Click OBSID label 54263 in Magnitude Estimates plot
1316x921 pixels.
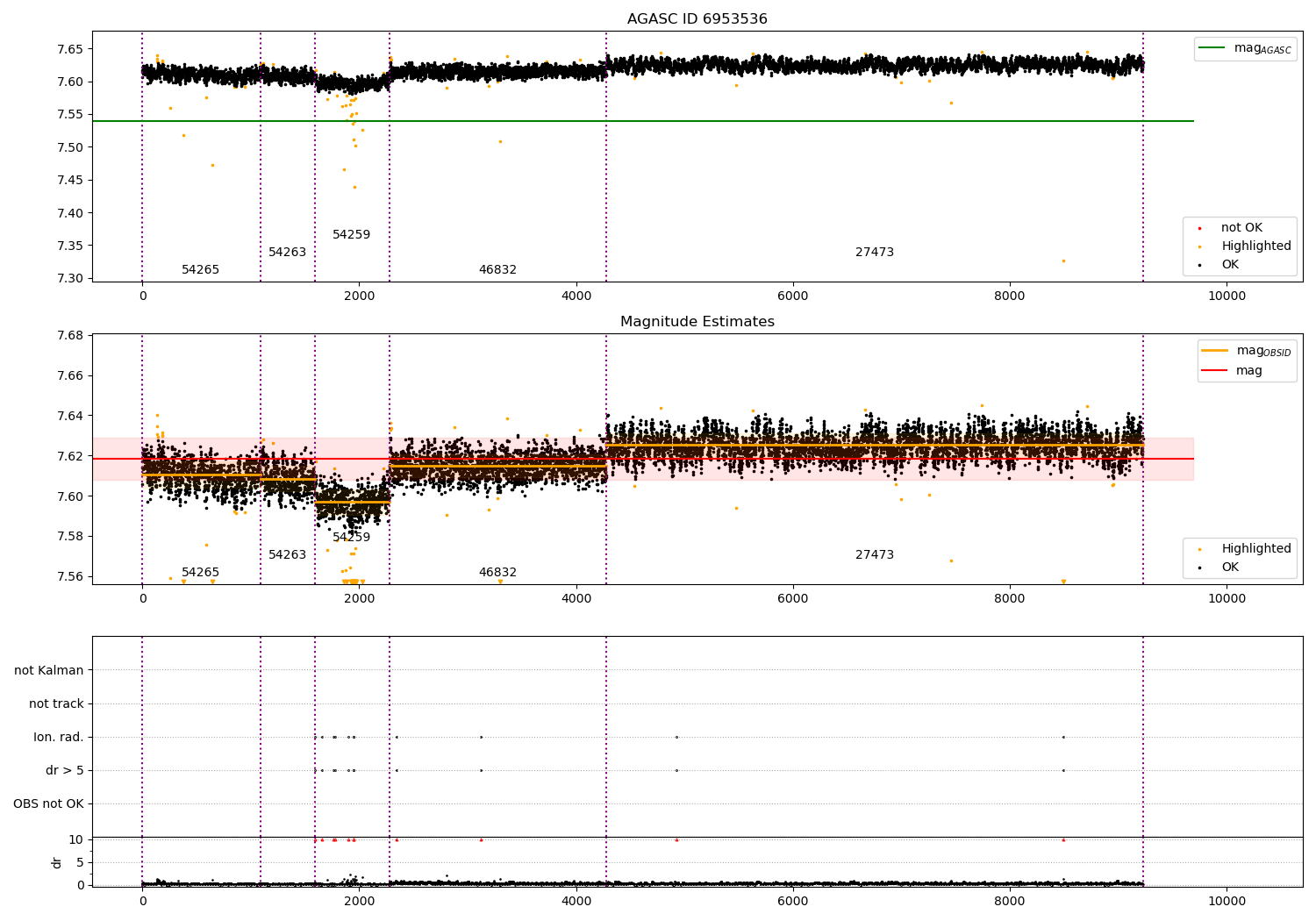pyautogui.click(x=287, y=555)
